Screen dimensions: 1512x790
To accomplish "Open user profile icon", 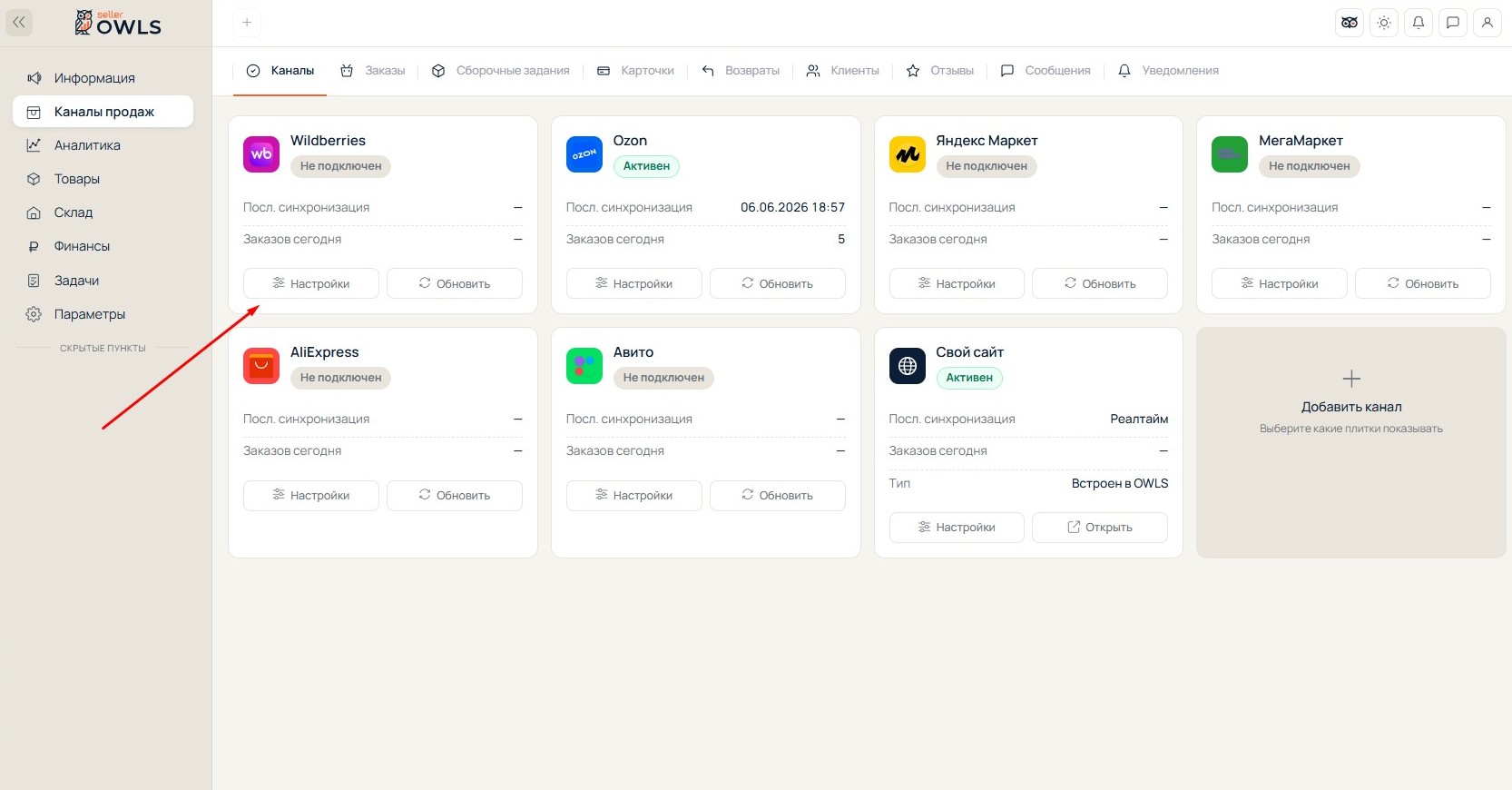I will (x=1487, y=23).
